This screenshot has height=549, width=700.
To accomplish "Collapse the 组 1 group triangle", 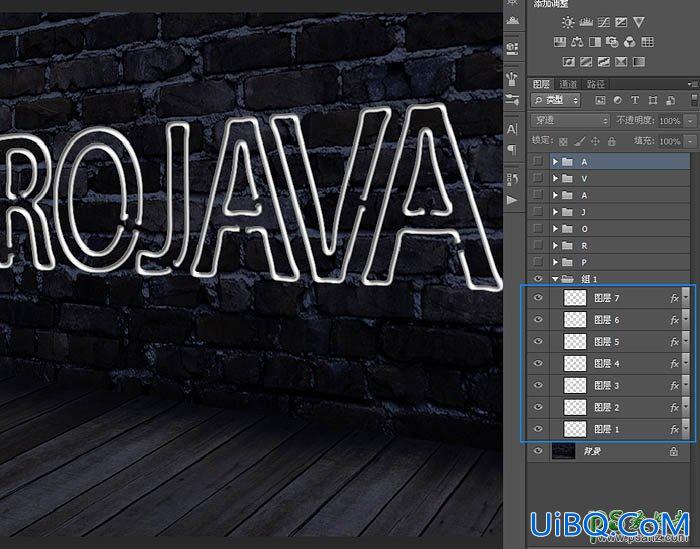I will click(555, 279).
